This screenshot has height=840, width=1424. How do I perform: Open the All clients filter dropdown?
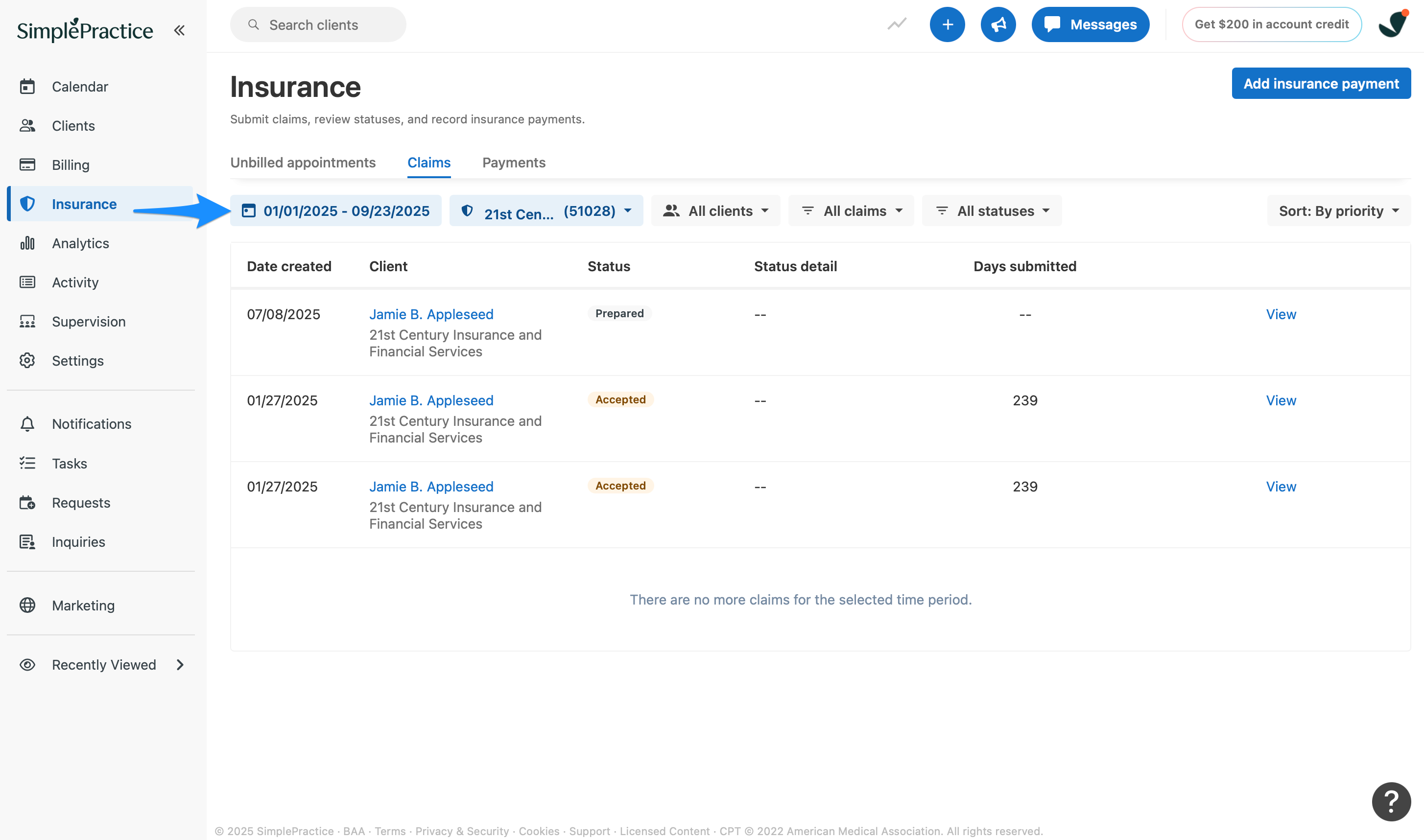[x=715, y=210]
